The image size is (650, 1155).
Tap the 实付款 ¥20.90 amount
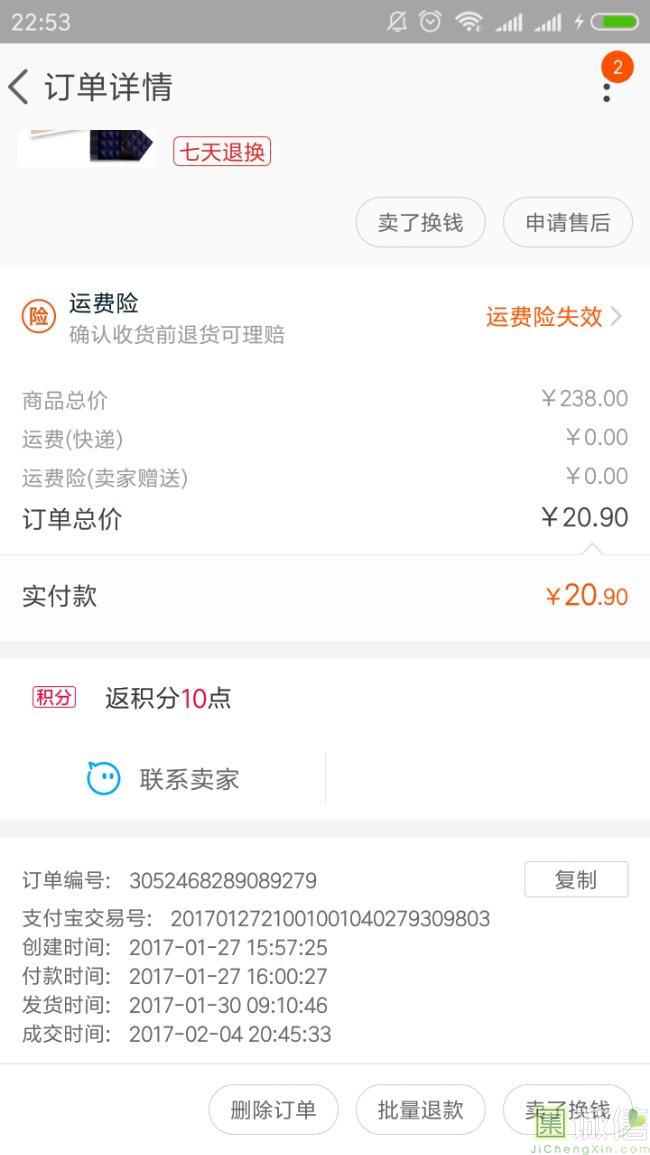586,596
